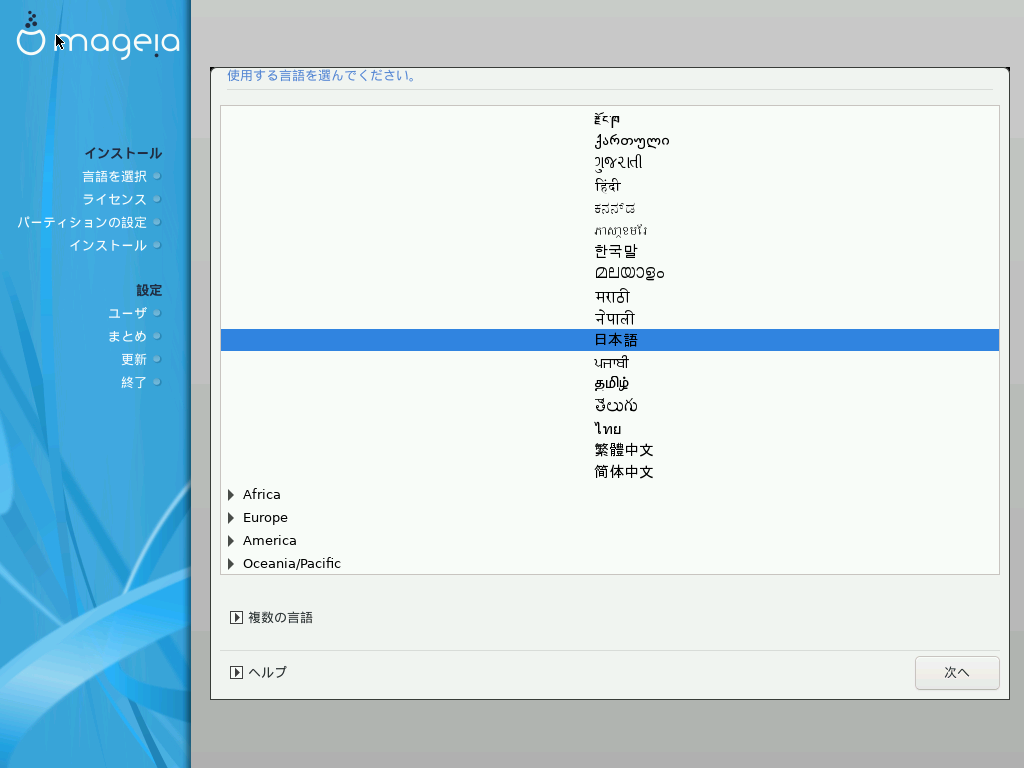Screen dimensions: 1024x768
Task: Select मराठी in the language list
Action: pyautogui.click(x=610, y=296)
